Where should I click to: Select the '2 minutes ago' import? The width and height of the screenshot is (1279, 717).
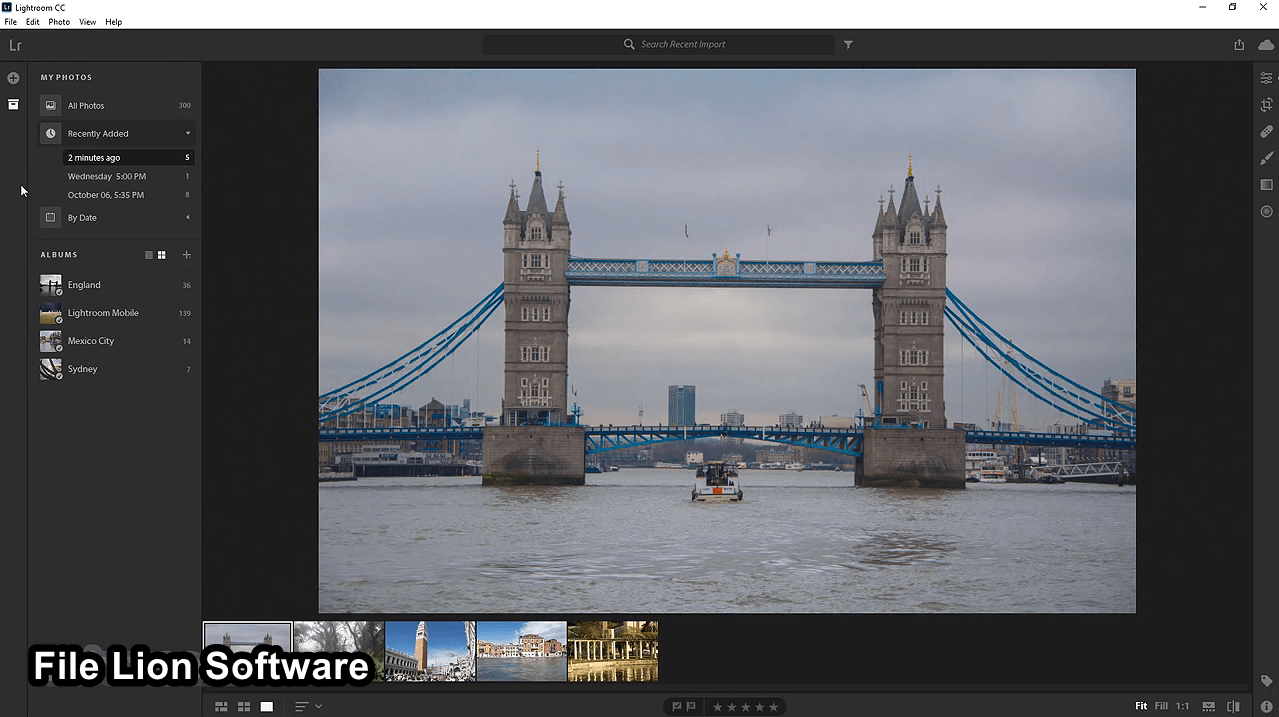click(128, 157)
